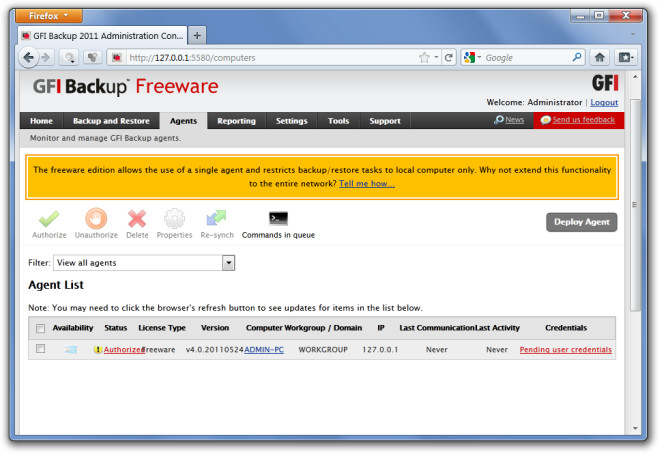This screenshot has width=660, height=454.
Task: Click the red Authorize status link
Action: coord(124,350)
